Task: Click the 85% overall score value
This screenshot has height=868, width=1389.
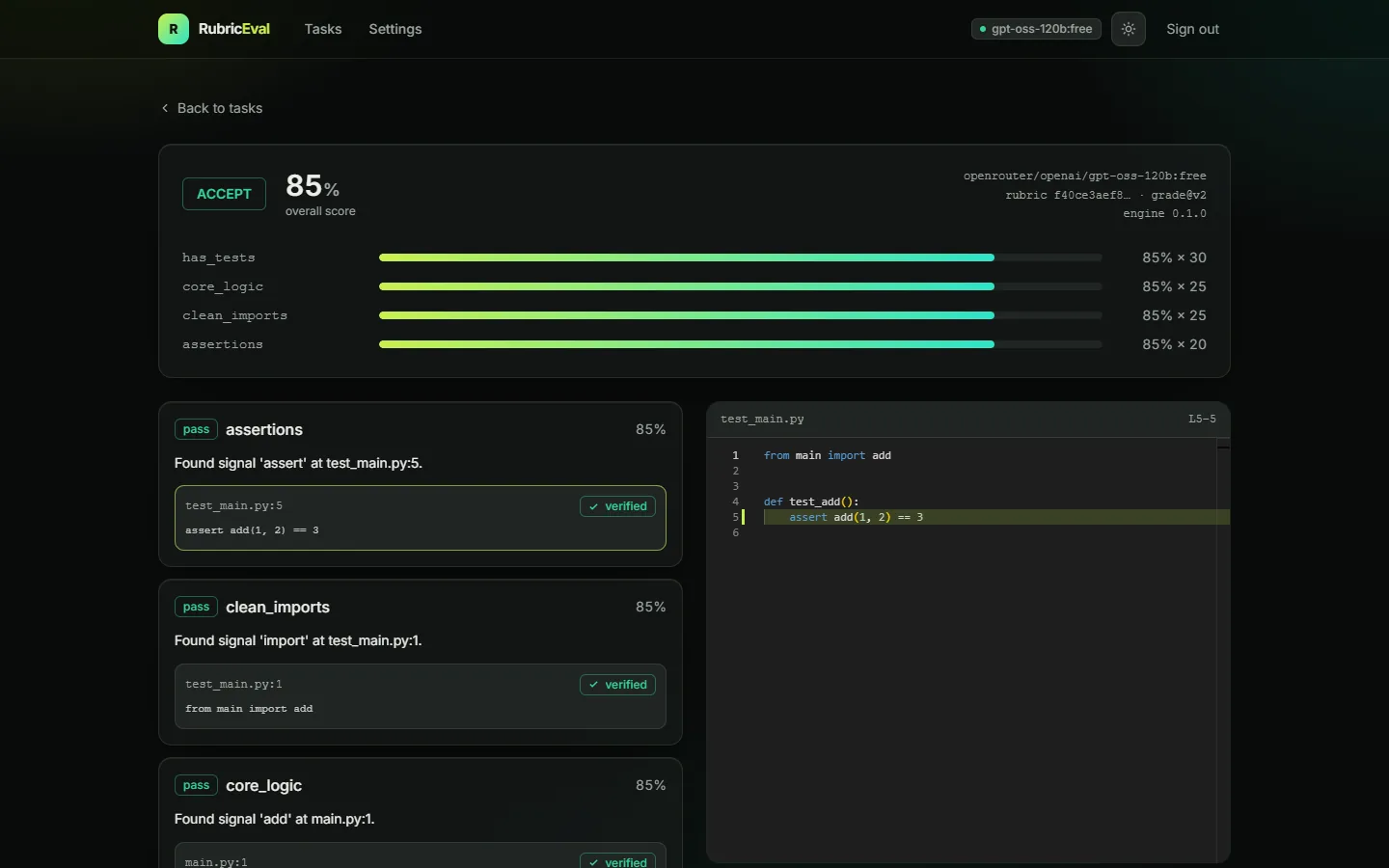Action: click(x=312, y=185)
